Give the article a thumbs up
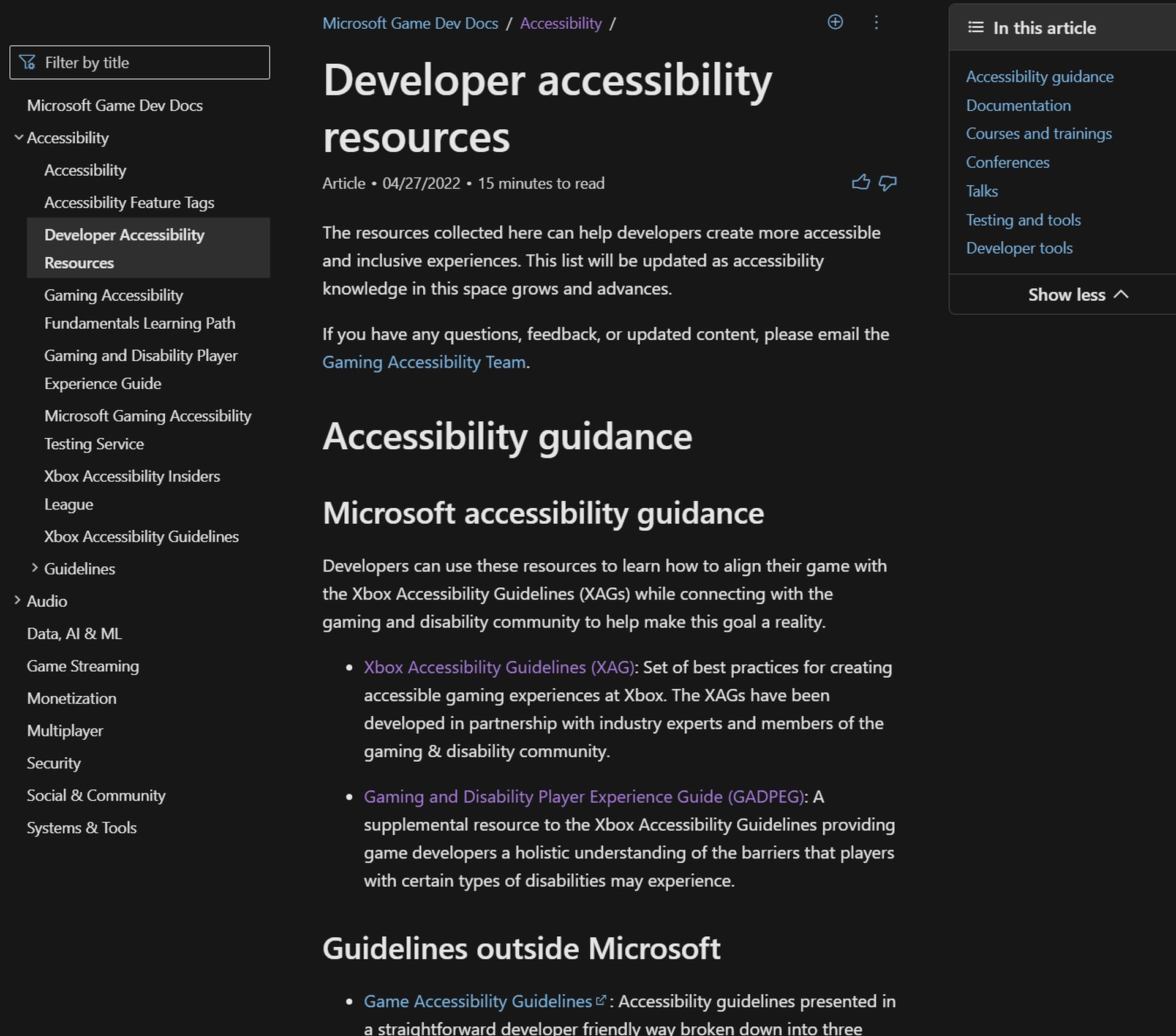 861,182
